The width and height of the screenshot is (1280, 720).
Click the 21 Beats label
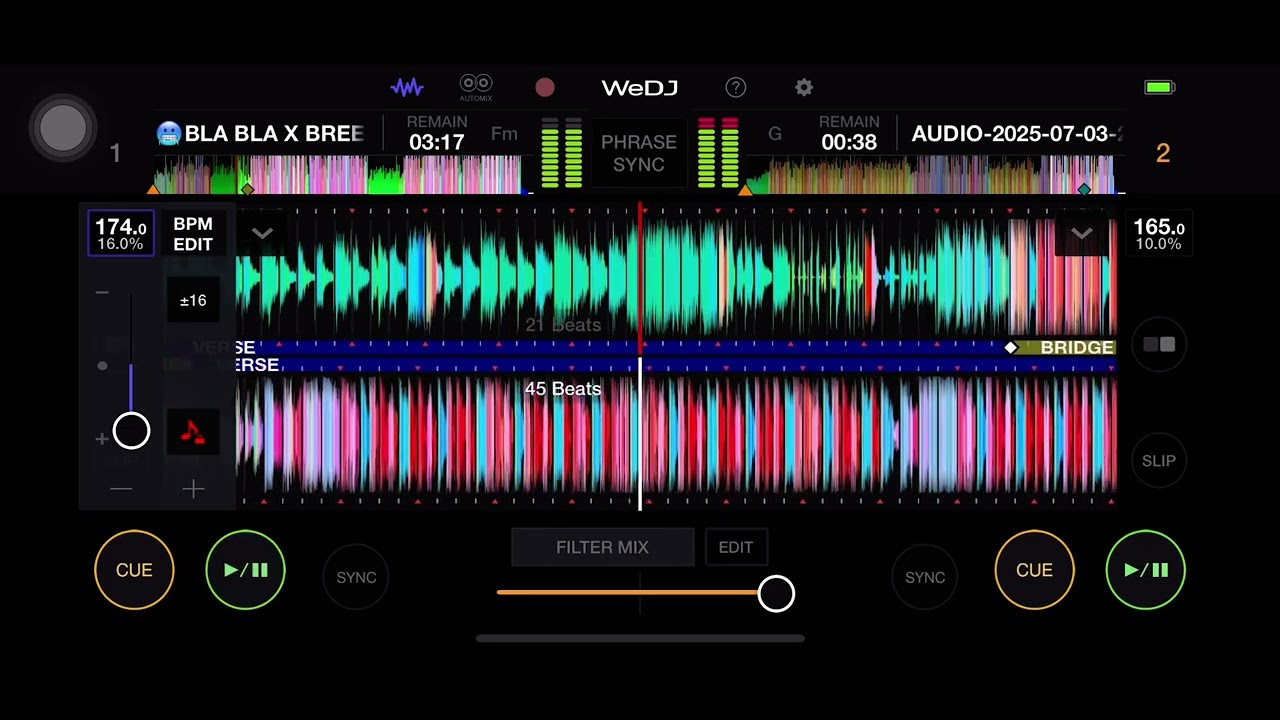[x=563, y=325]
